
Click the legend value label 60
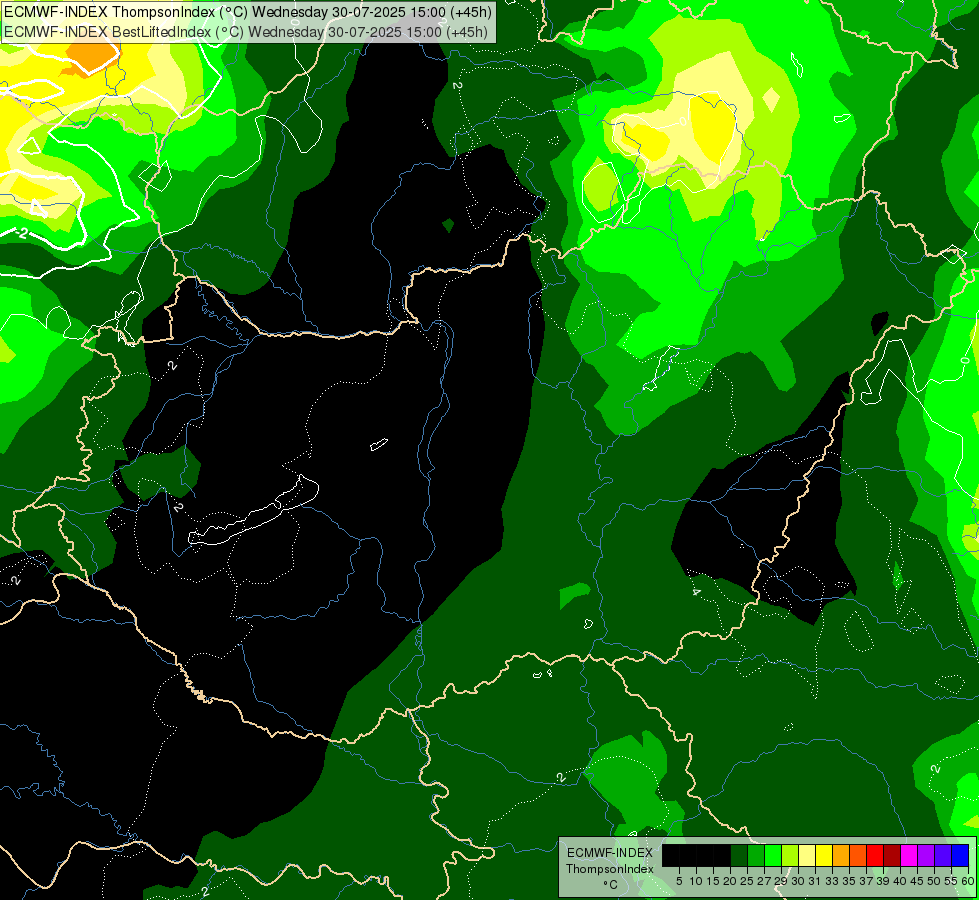click(x=967, y=881)
